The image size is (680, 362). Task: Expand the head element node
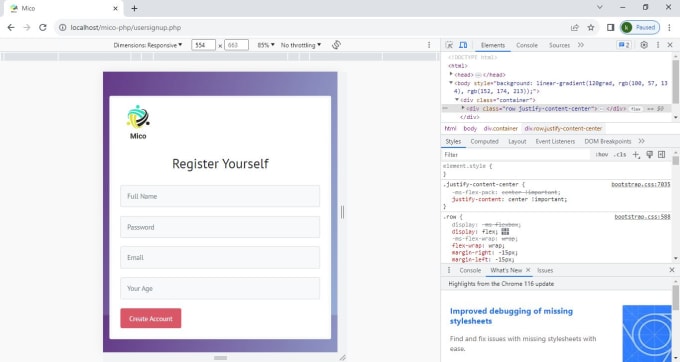point(451,74)
